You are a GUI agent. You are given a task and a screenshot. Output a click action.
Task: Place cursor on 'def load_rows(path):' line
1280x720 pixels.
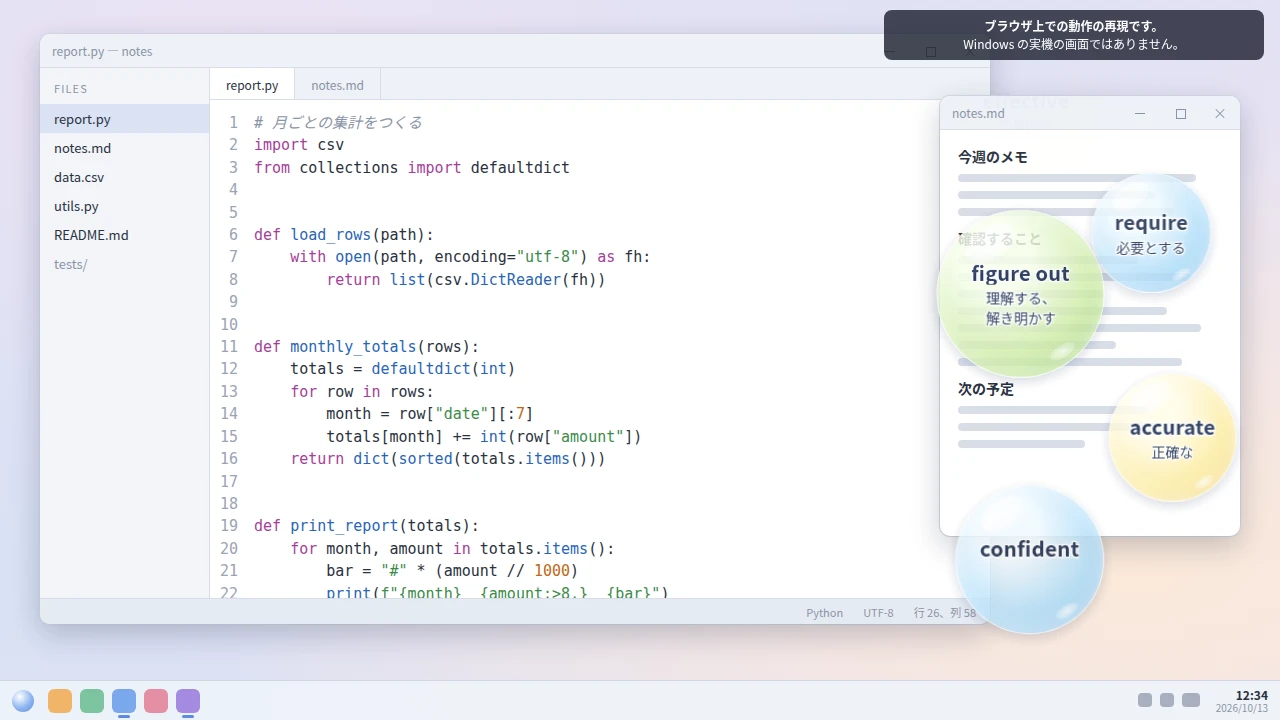(x=344, y=235)
